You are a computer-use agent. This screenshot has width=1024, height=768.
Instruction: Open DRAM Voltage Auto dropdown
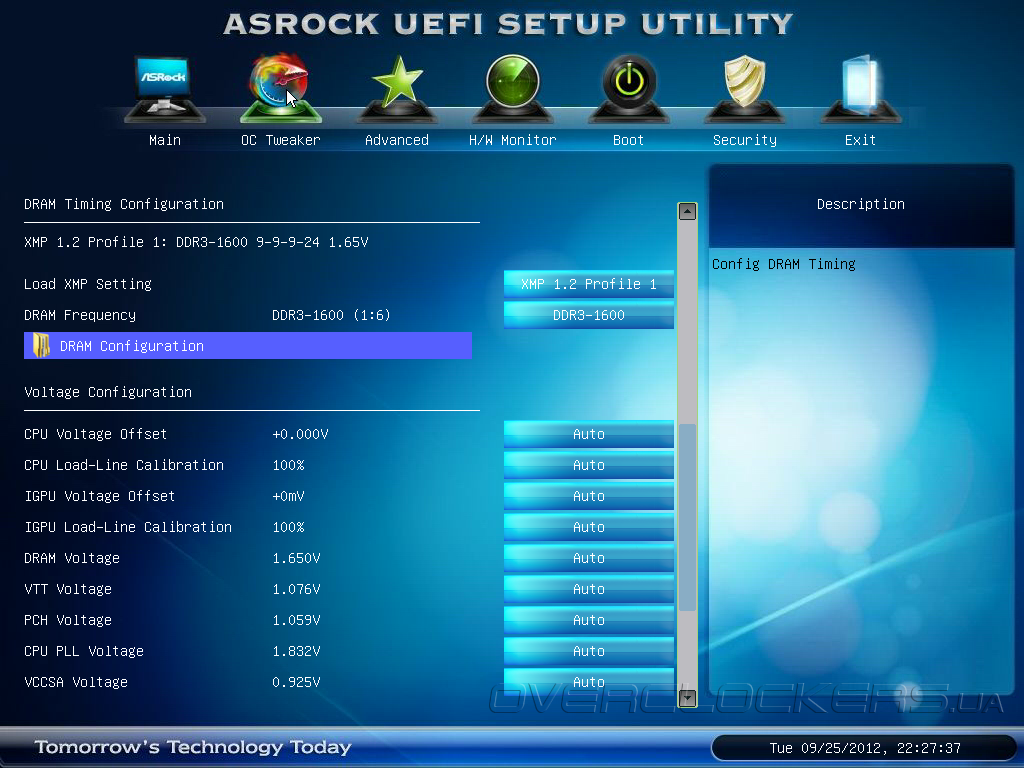(x=588, y=558)
